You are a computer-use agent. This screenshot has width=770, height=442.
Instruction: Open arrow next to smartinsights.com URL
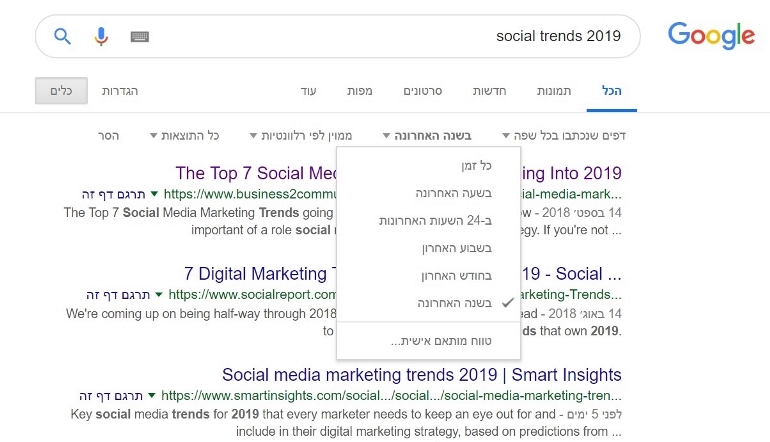[152, 395]
